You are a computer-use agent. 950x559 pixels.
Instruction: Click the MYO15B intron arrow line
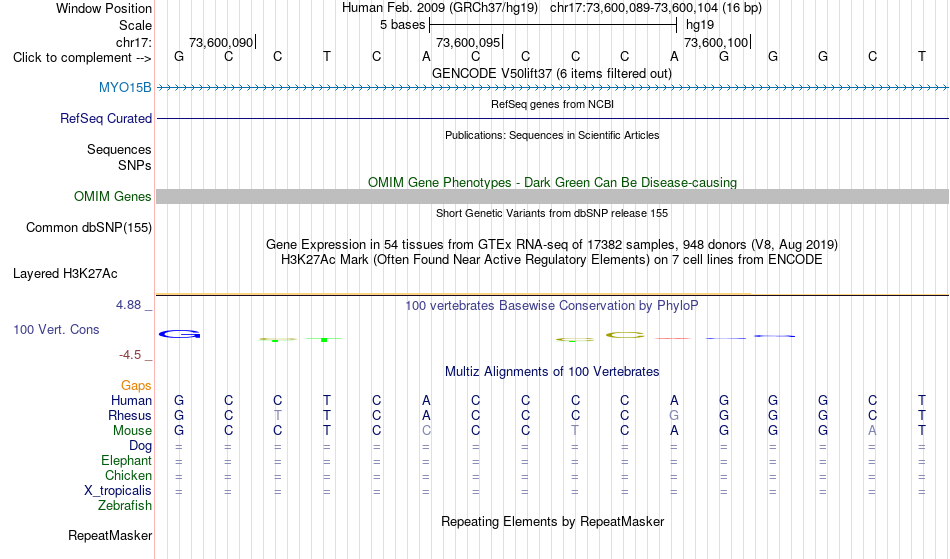click(553, 88)
